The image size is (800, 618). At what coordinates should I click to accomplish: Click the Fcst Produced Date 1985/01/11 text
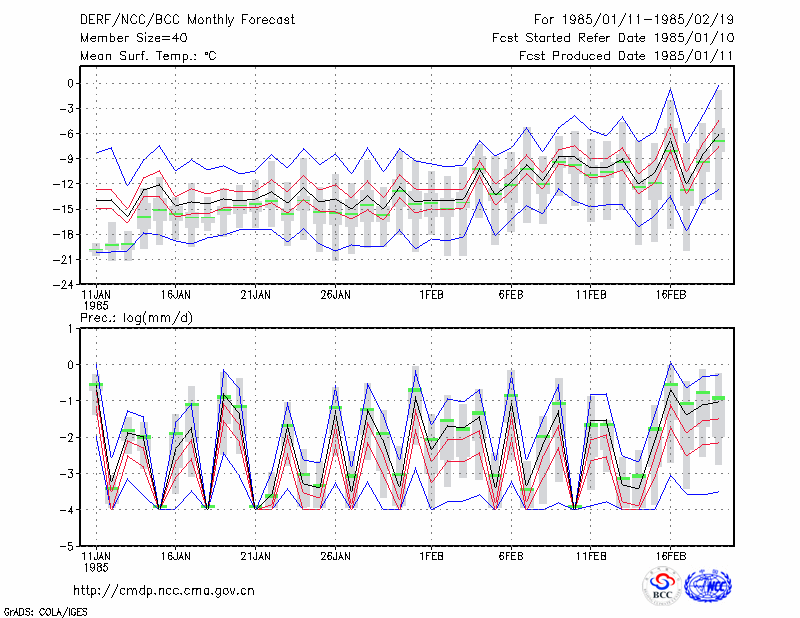[x=626, y=56]
